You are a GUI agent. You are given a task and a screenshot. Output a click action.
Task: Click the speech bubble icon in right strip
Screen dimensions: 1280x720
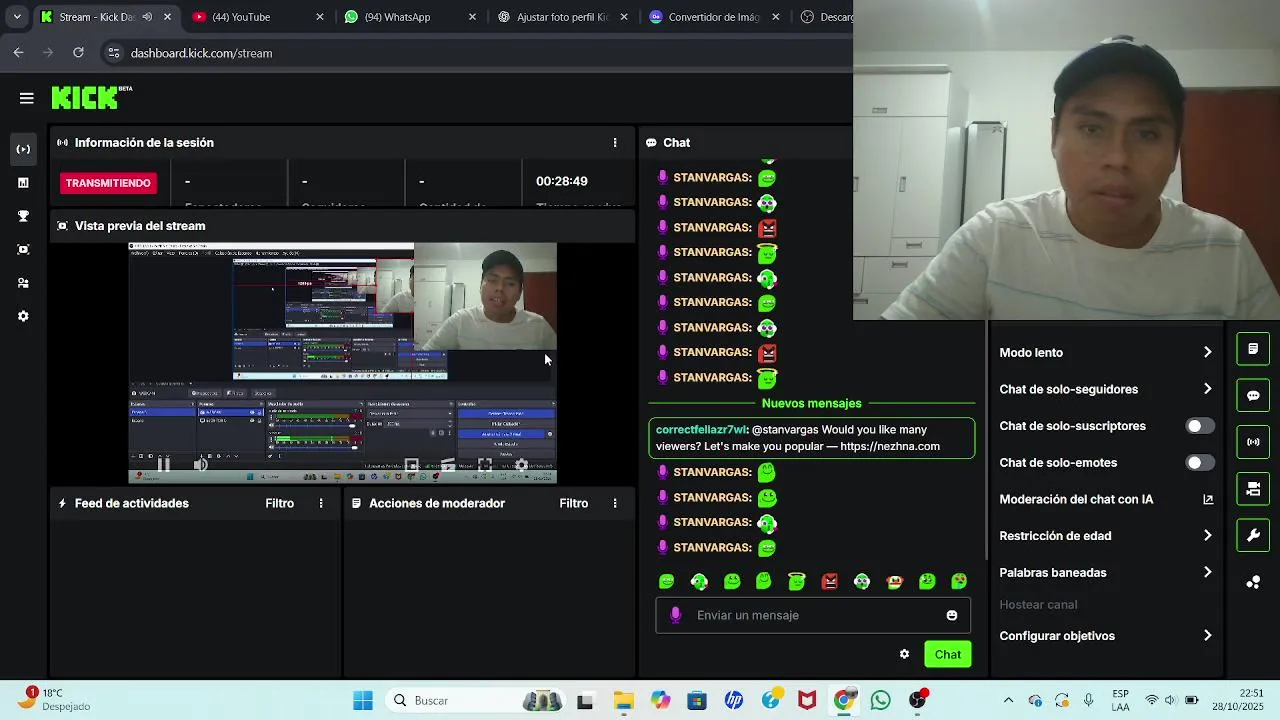[x=1253, y=395]
